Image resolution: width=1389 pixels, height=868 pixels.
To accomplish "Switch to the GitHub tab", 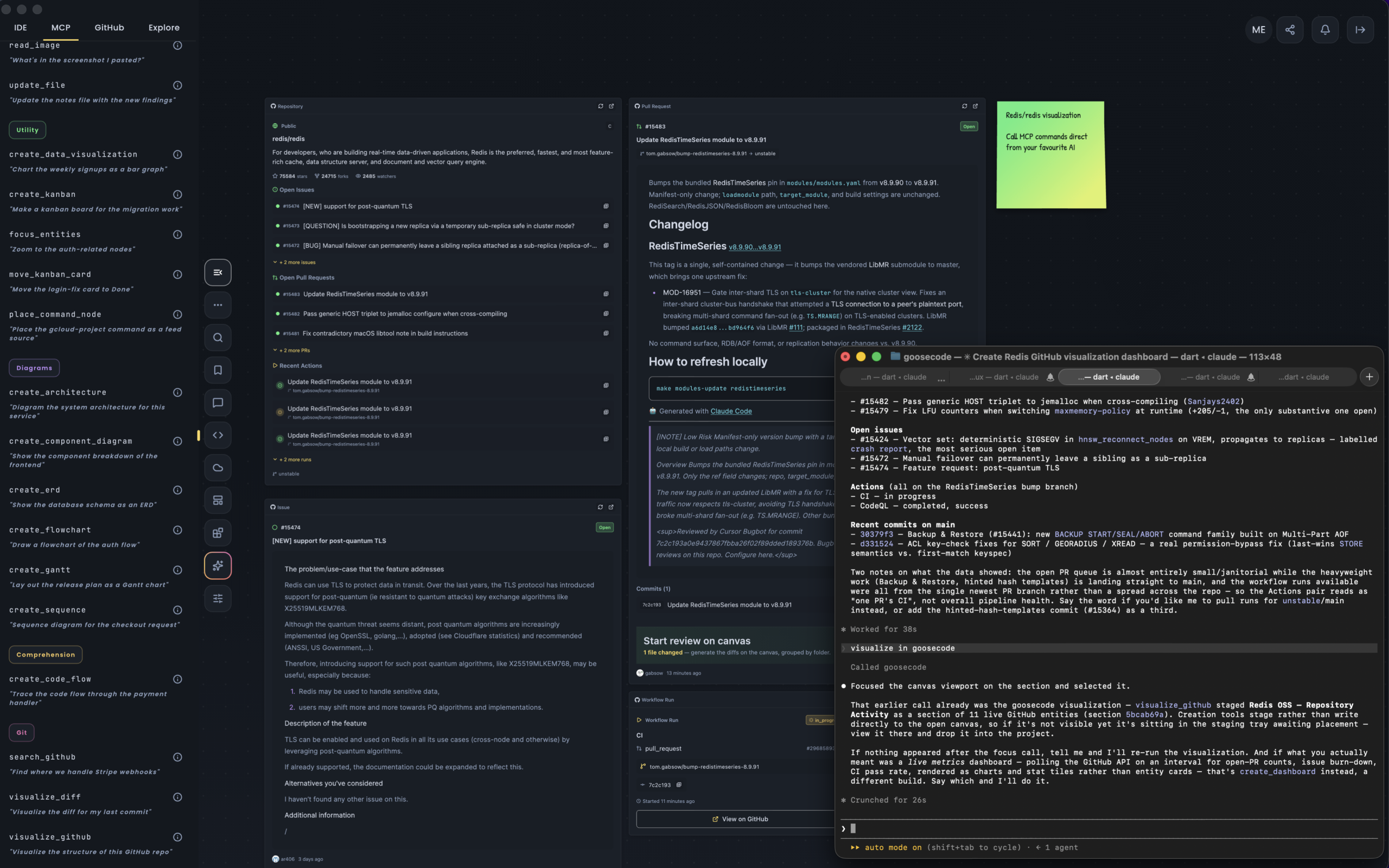I will pyautogui.click(x=109, y=28).
